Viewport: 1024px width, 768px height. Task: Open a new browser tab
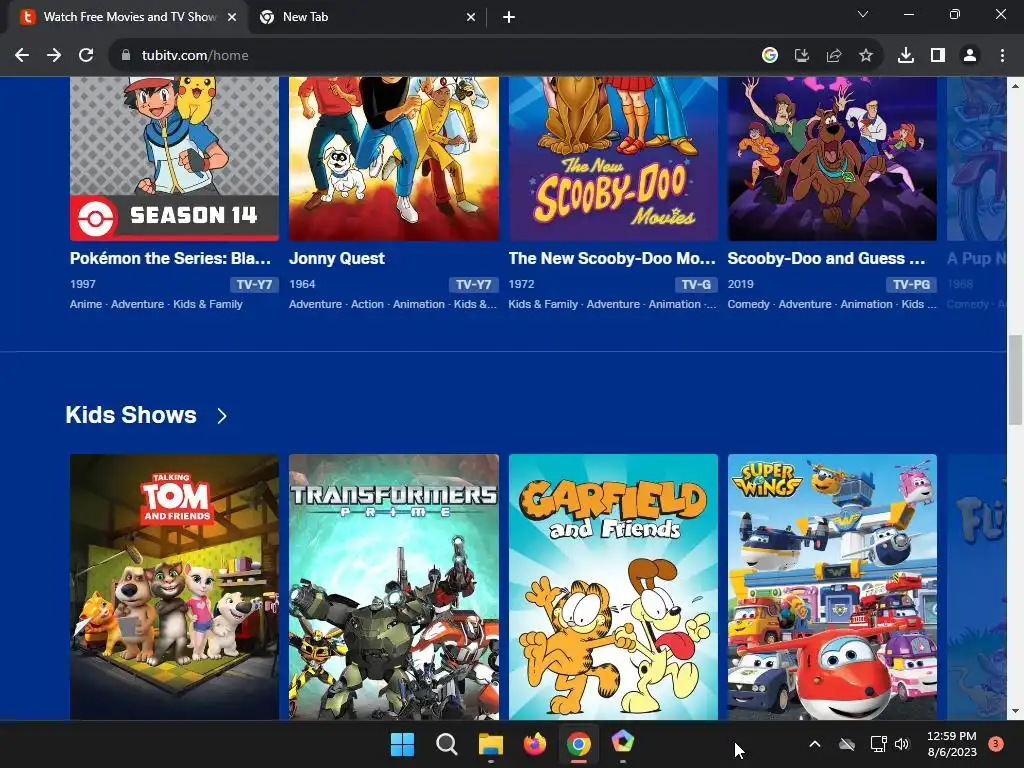(x=509, y=18)
